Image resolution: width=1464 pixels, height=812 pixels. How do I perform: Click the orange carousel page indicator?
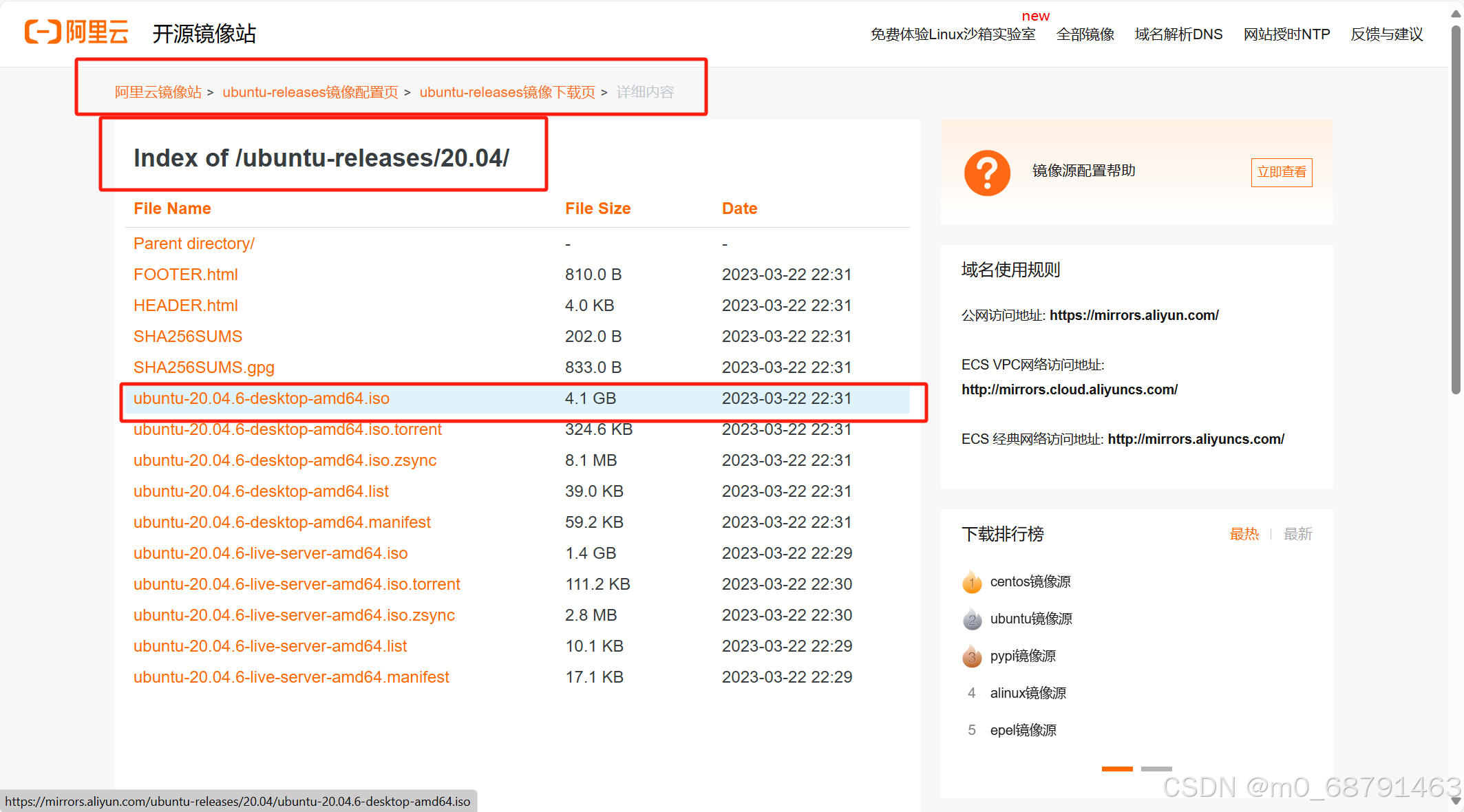[x=1116, y=769]
